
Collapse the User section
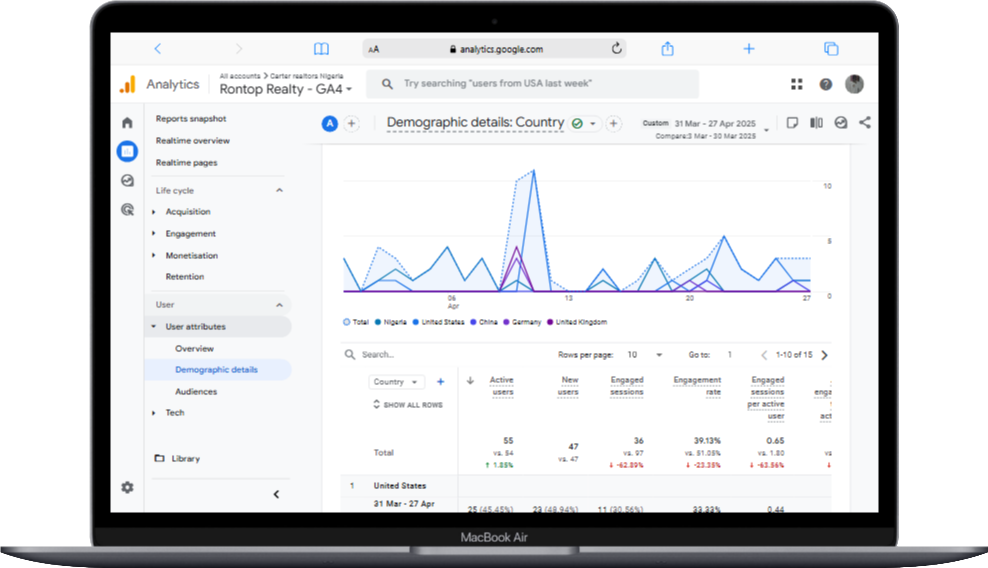[279, 305]
